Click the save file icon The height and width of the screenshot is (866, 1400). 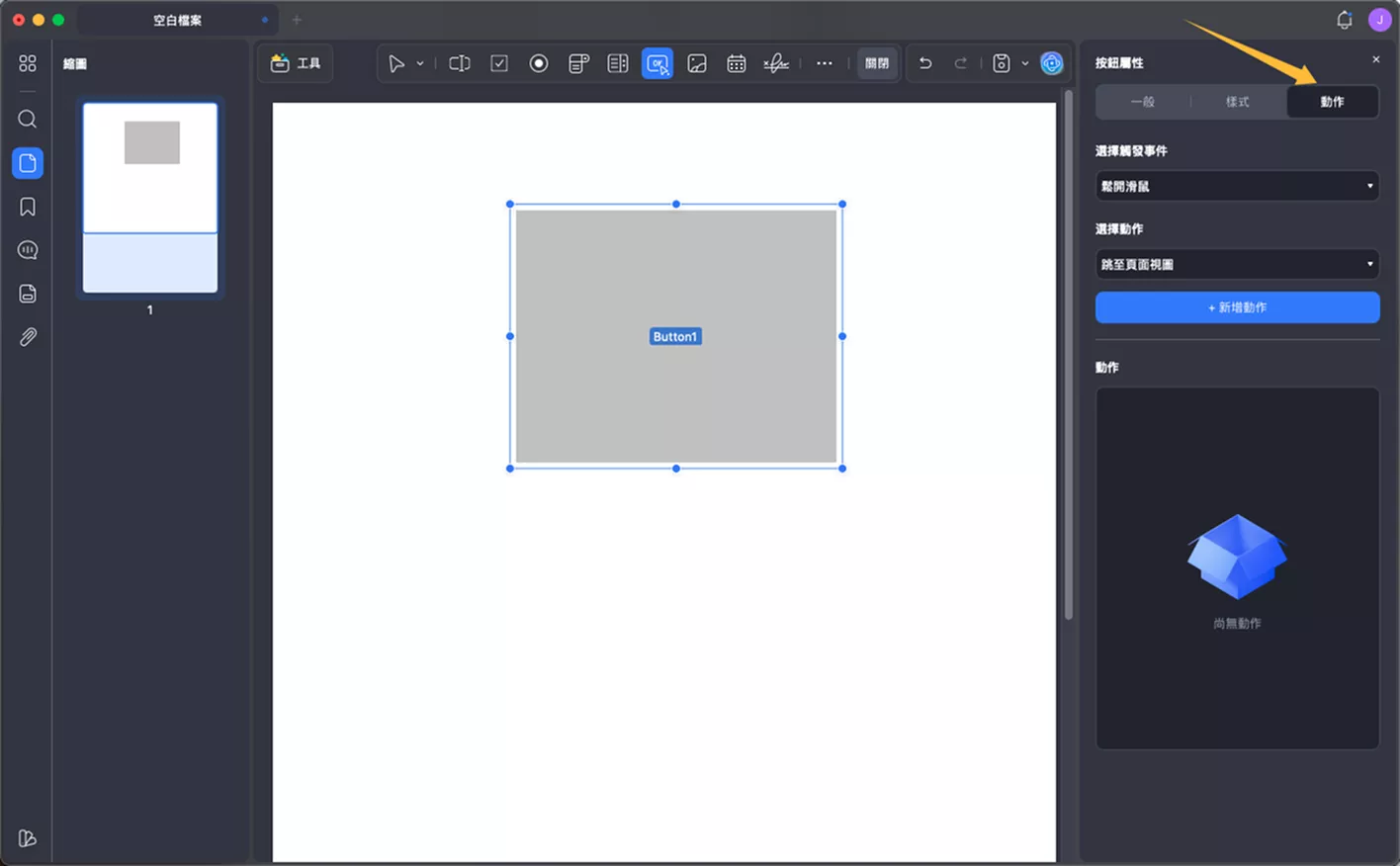pyautogui.click(x=1002, y=63)
